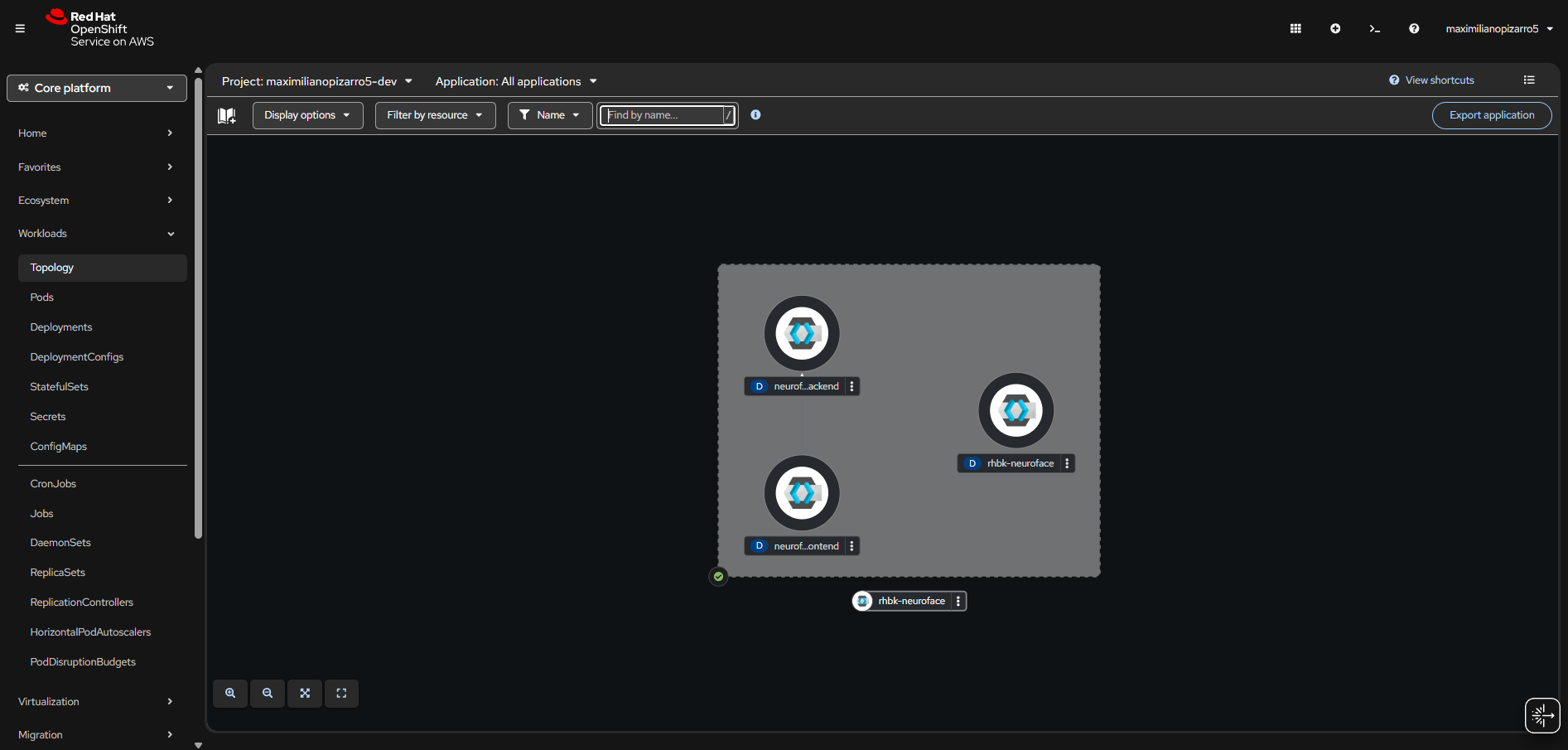Screen dimensions: 1568x750
Task: Click the quick create plus icon
Action: coord(1334,28)
